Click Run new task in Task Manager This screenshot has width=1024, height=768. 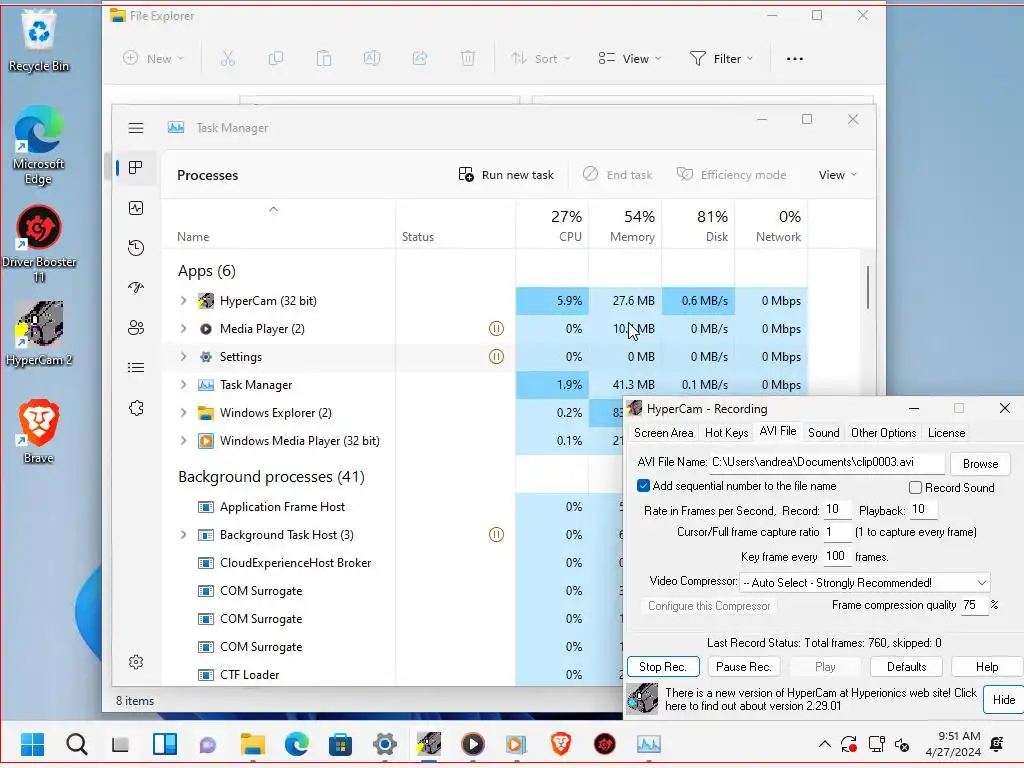[x=506, y=175]
